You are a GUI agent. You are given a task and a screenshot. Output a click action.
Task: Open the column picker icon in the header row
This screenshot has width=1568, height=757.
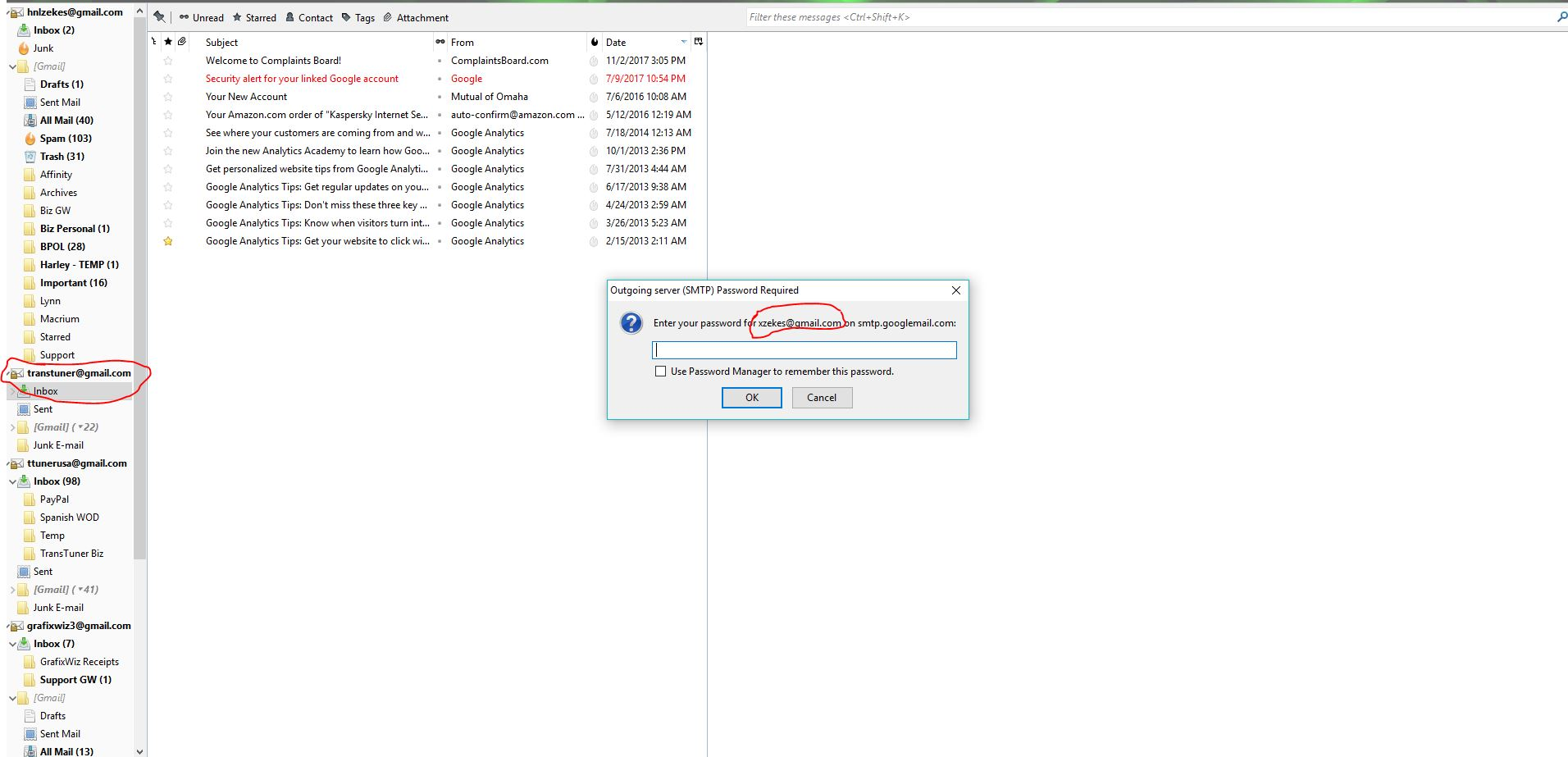(x=699, y=42)
